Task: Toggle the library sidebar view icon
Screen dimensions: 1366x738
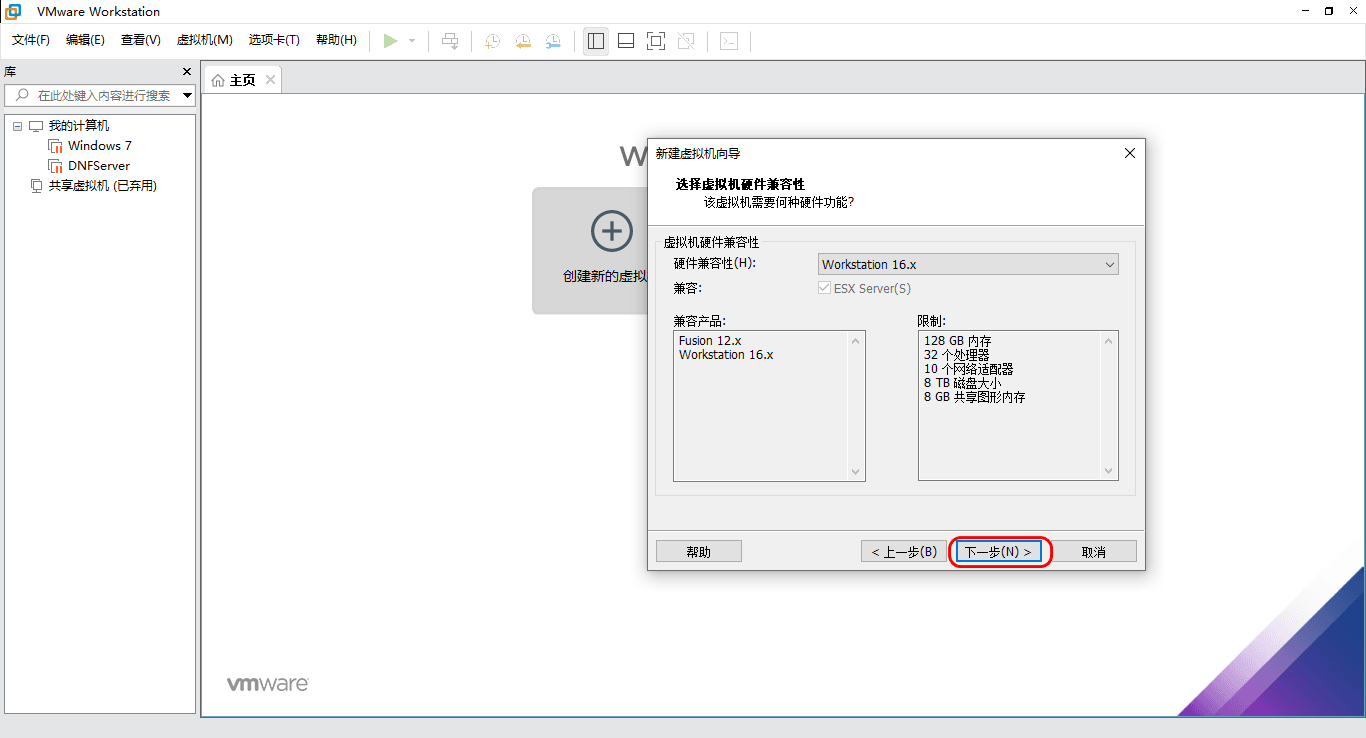Action: point(596,41)
